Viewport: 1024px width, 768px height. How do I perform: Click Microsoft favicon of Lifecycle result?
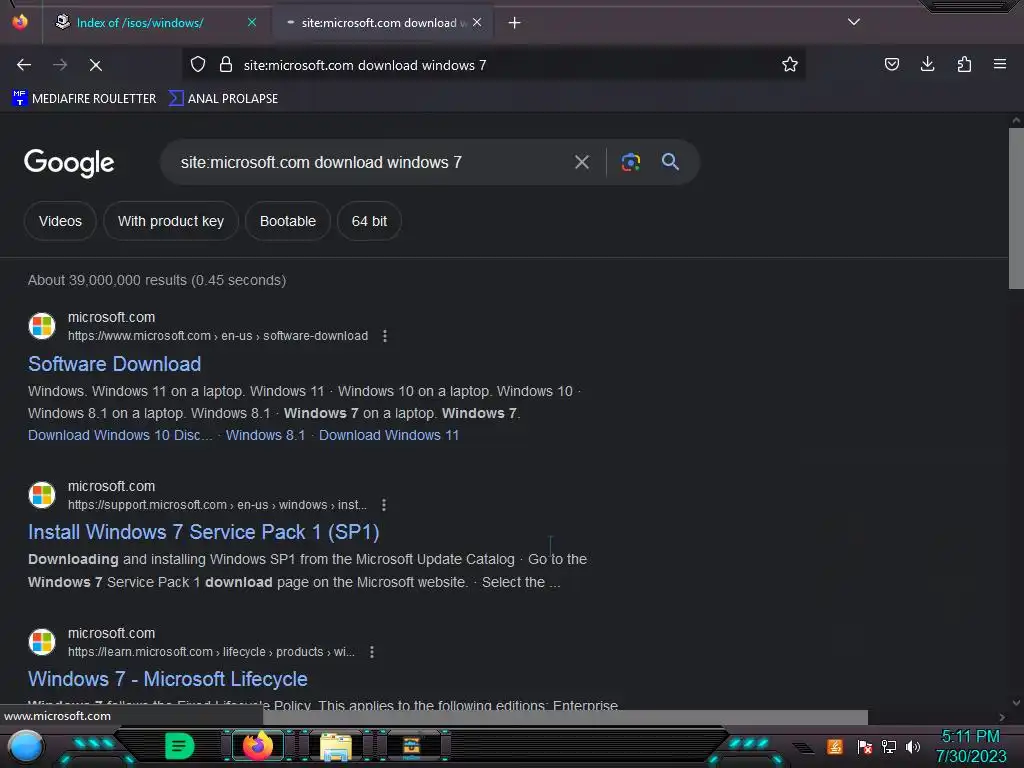(42, 641)
